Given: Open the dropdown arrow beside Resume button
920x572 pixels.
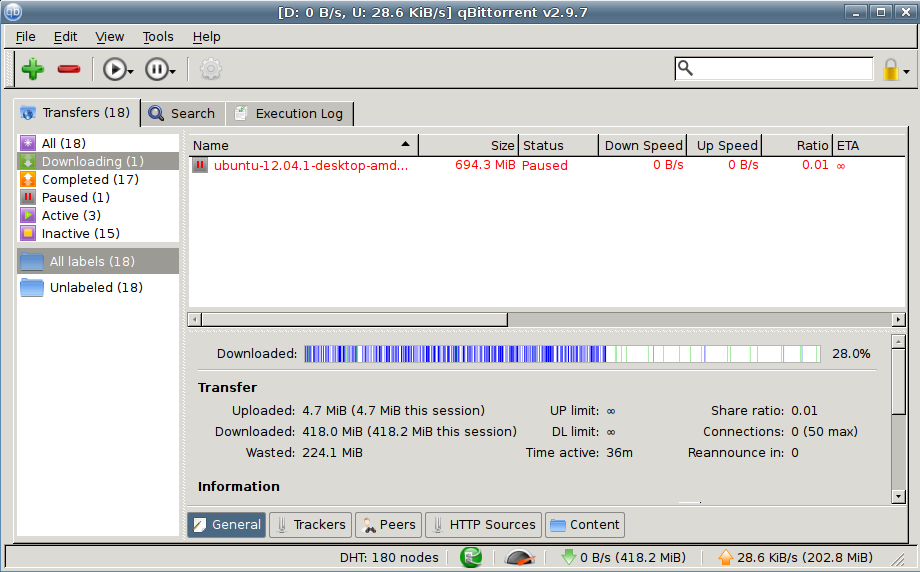Looking at the screenshot, I should coord(130,72).
